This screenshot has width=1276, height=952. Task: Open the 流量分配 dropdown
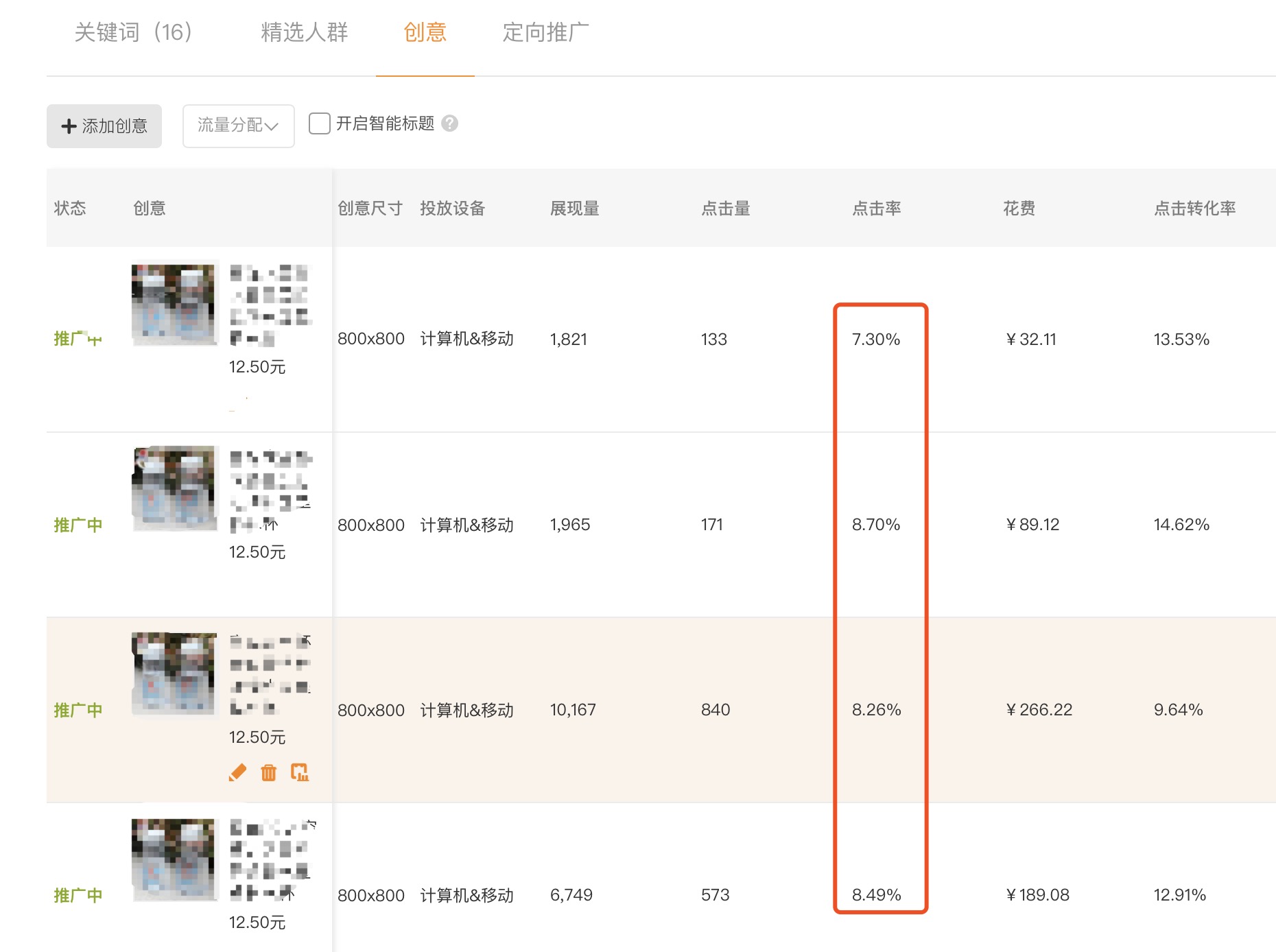point(238,126)
